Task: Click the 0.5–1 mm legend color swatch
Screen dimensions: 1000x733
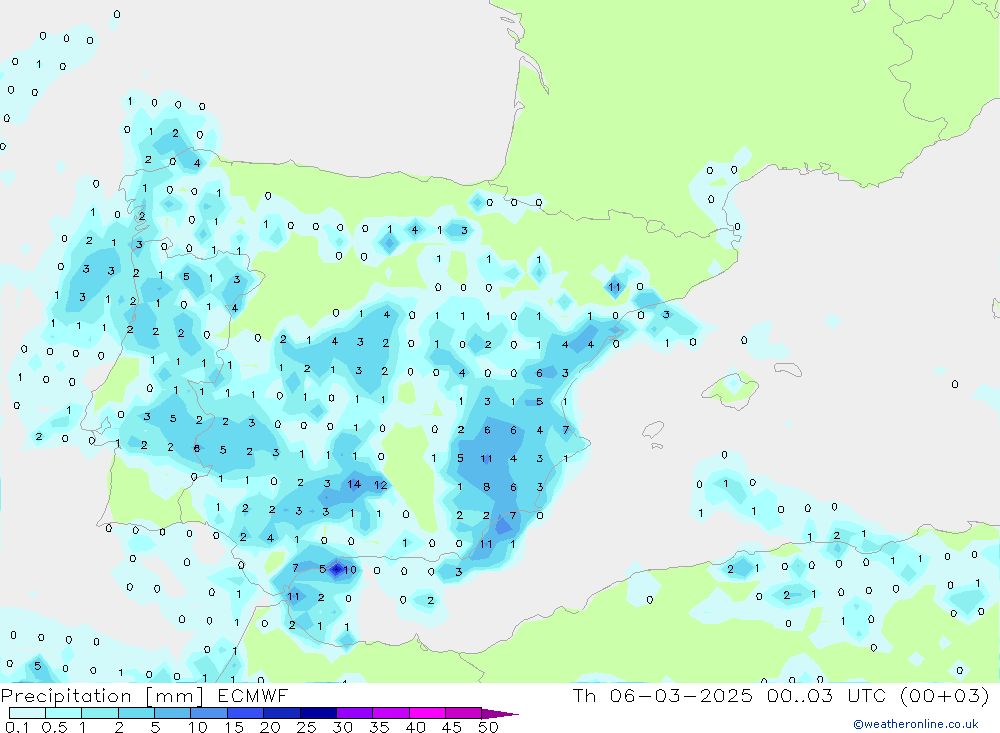Action: (x=64, y=713)
